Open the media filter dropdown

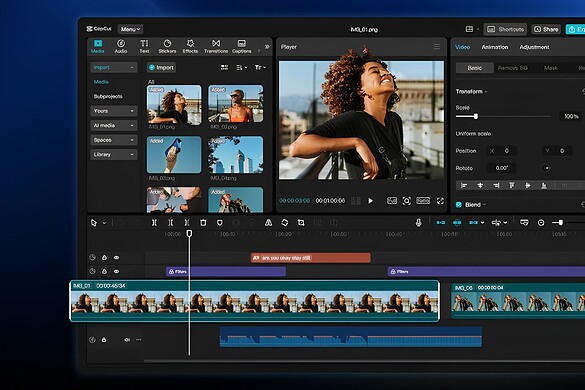260,67
